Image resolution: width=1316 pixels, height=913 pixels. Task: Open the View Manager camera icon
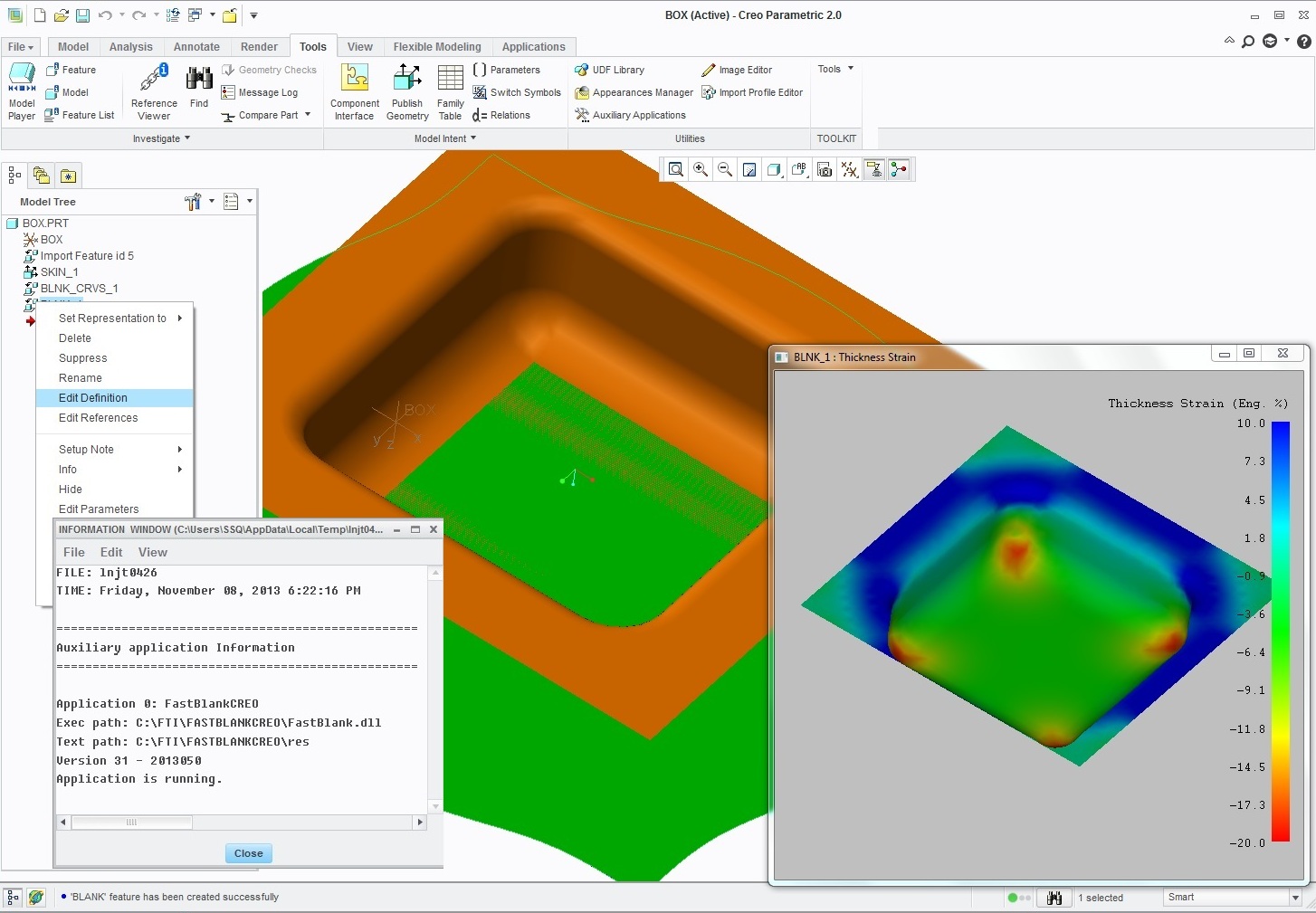(x=825, y=169)
